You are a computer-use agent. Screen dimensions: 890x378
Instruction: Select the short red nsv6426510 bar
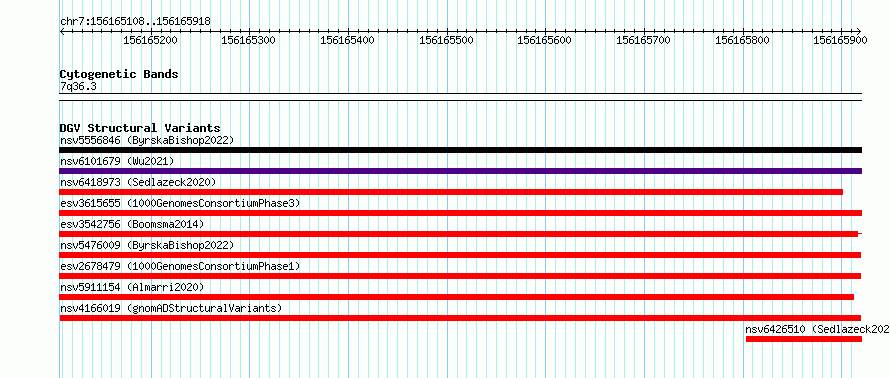804,339
